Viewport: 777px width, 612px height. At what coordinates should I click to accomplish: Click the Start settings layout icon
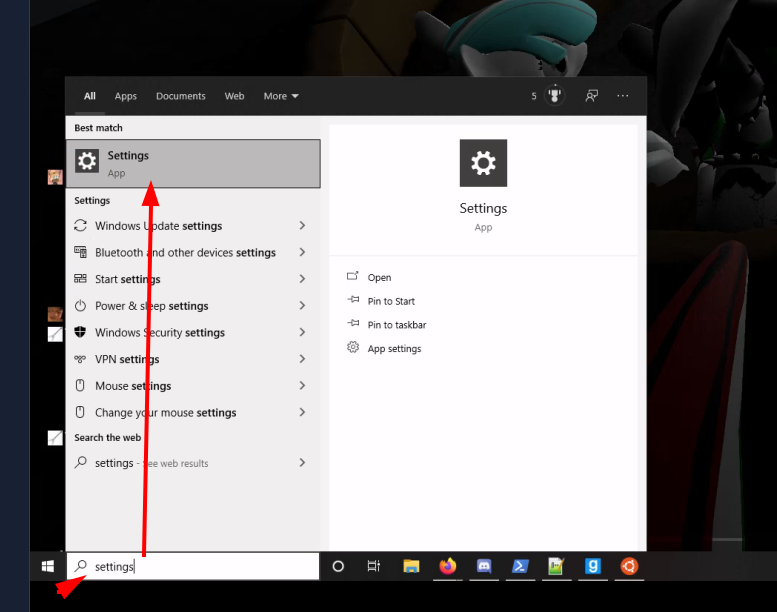pyautogui.click(x=80, y=278)
